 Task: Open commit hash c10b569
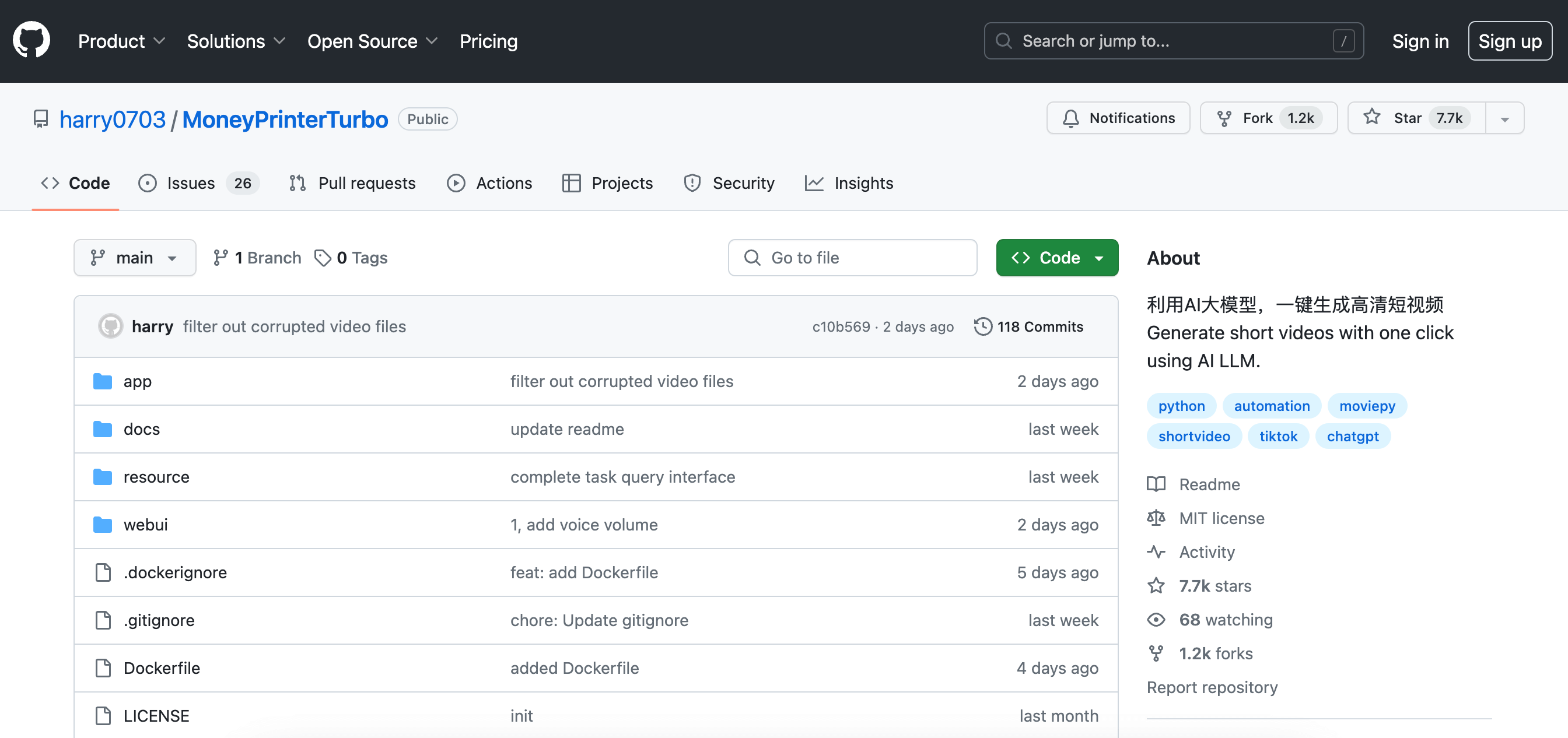point(841,326)
